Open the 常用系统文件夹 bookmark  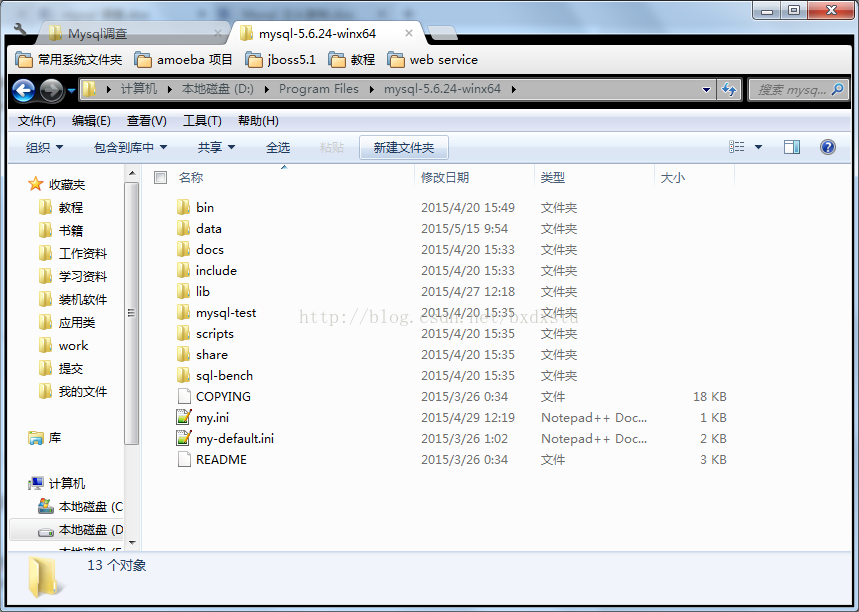click(x=68, y=60)
